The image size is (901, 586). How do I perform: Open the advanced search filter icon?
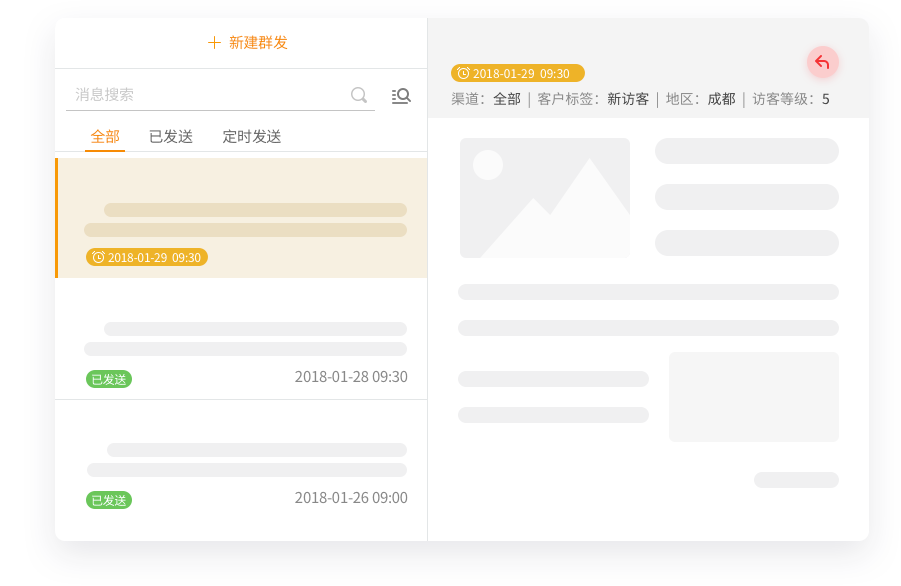[x=400, y=95]
